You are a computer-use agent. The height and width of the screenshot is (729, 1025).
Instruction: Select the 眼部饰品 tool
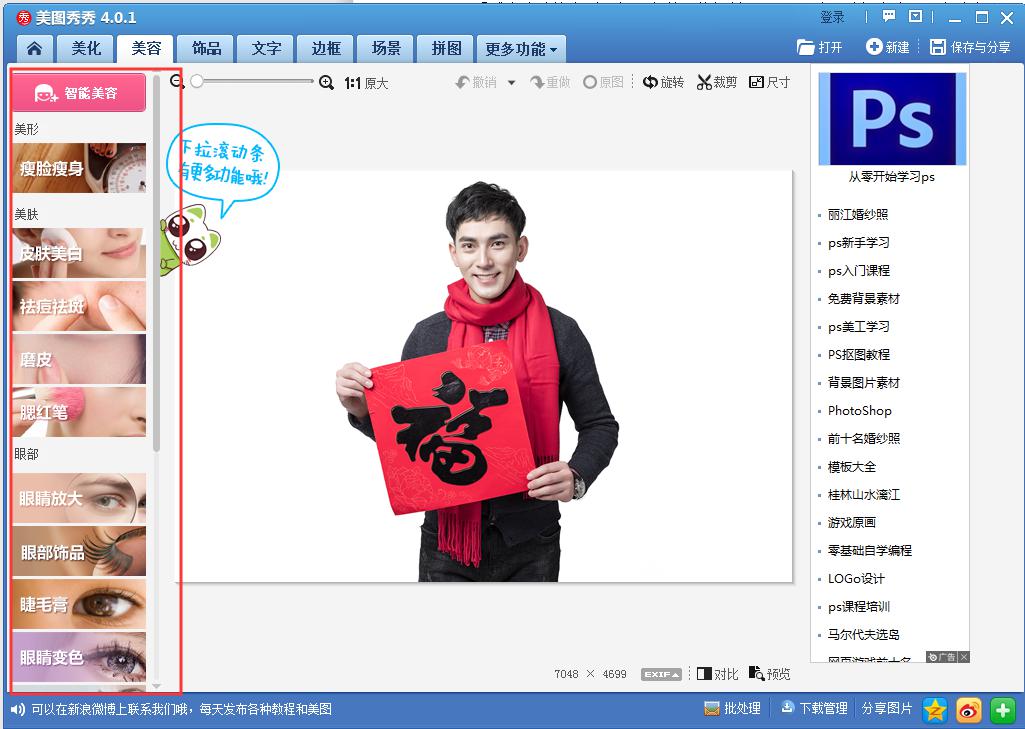[x=79, y=551]
